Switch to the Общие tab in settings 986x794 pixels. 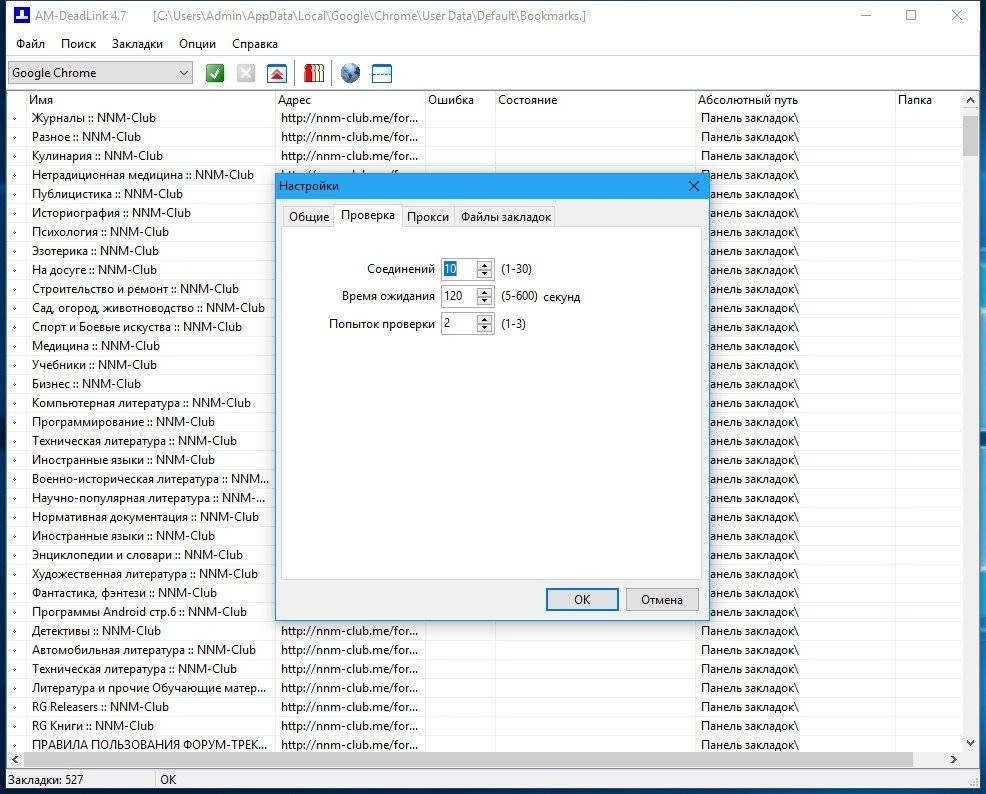pyautogui.click(x=309, y=216)
